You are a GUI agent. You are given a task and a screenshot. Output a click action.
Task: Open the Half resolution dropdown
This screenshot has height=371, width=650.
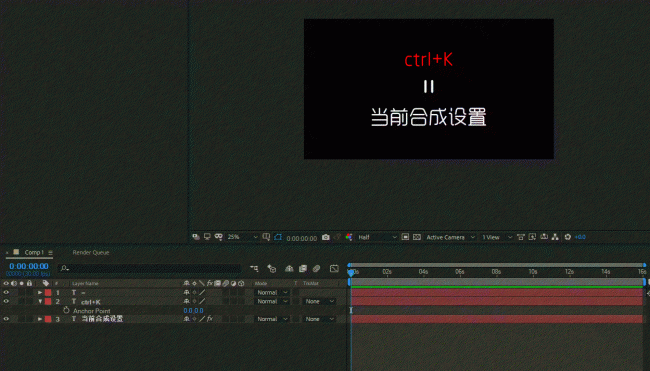coord(377,237)
